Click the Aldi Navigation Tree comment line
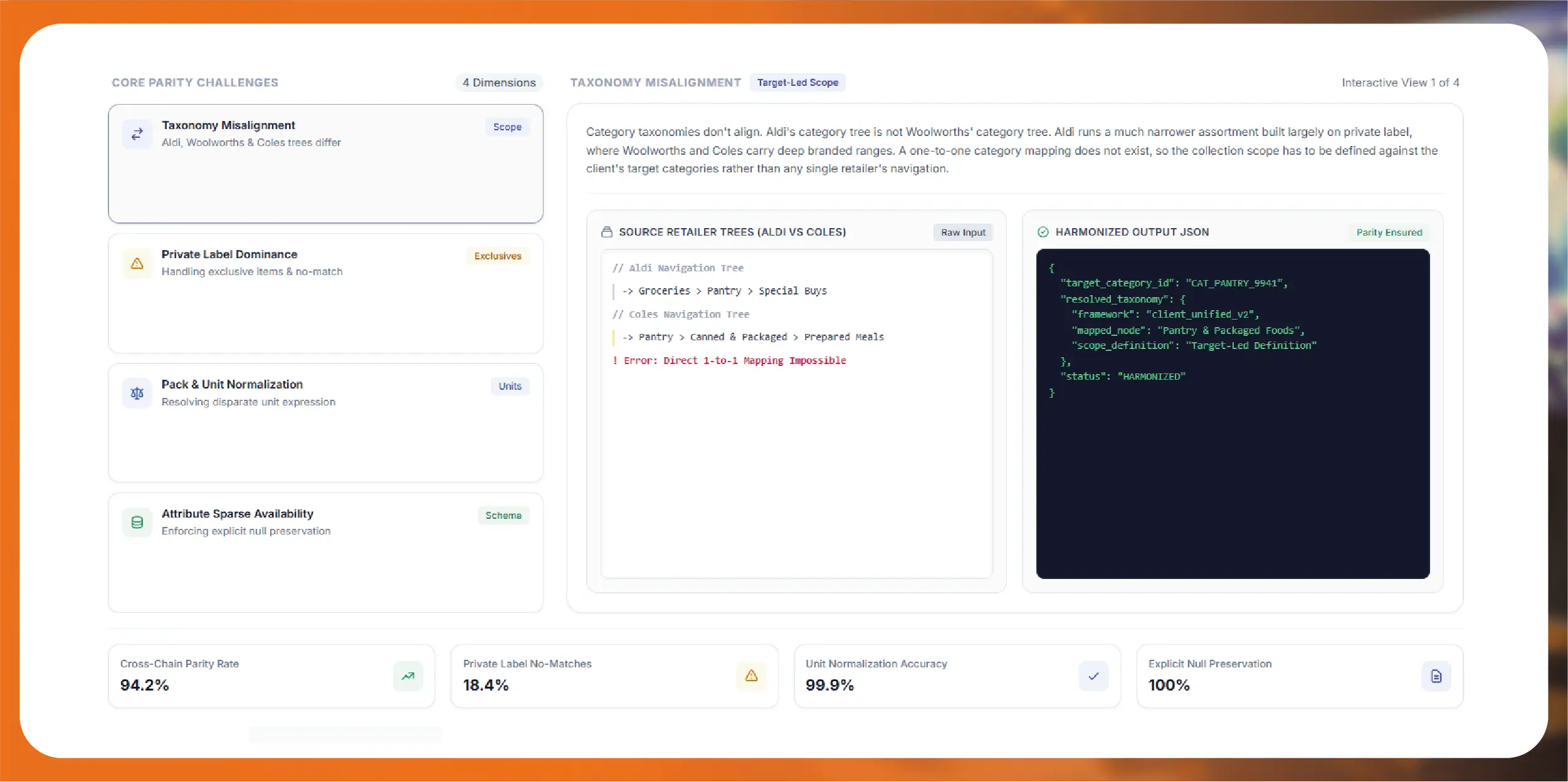 tap(678, 268)
